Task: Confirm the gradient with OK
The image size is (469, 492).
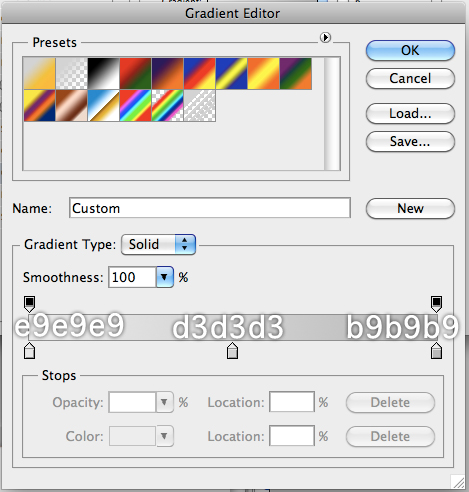Action: (x=410, y=51)
